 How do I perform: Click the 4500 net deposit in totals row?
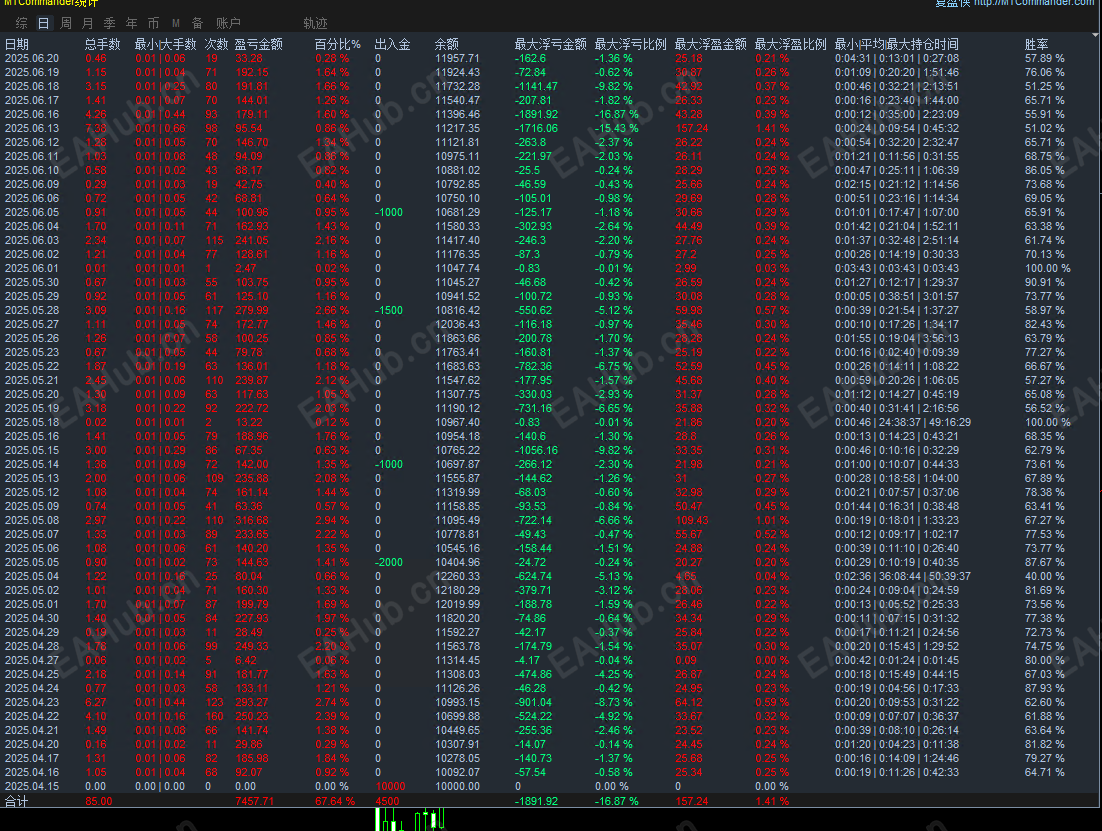pos(387,801)
